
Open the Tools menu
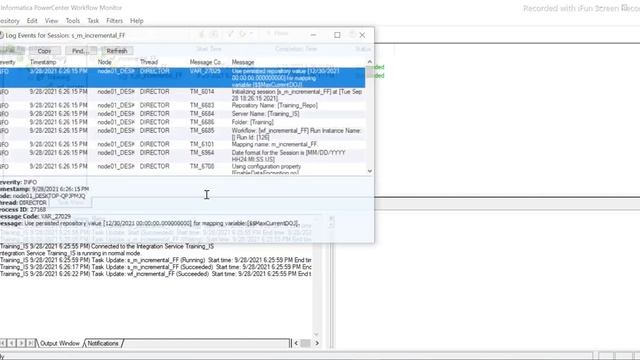[73, 21]
